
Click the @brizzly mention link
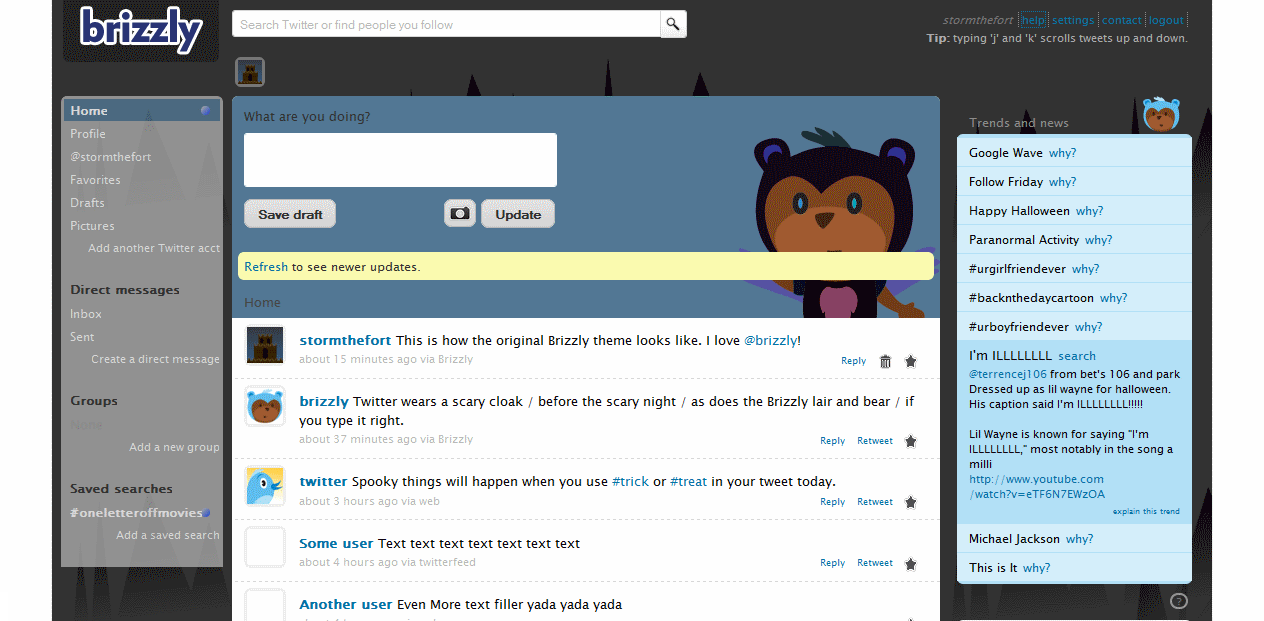[x=770, y=340]
